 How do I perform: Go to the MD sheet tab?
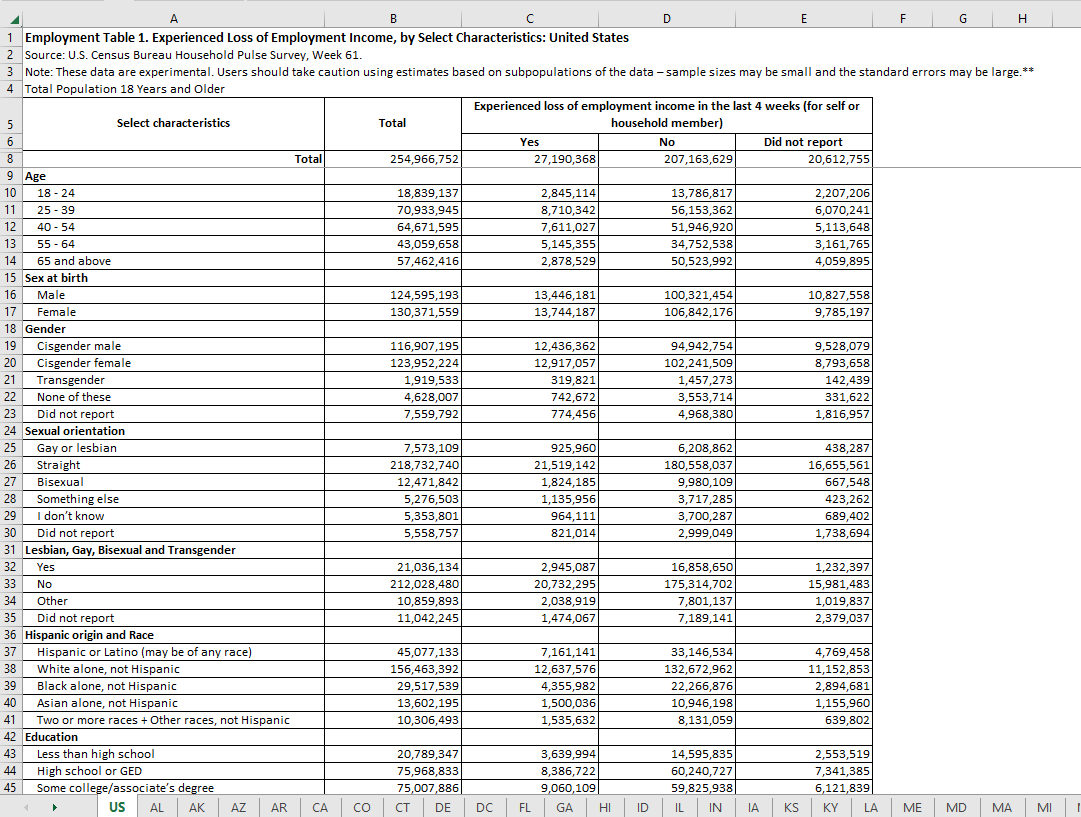tap(956, 807)
